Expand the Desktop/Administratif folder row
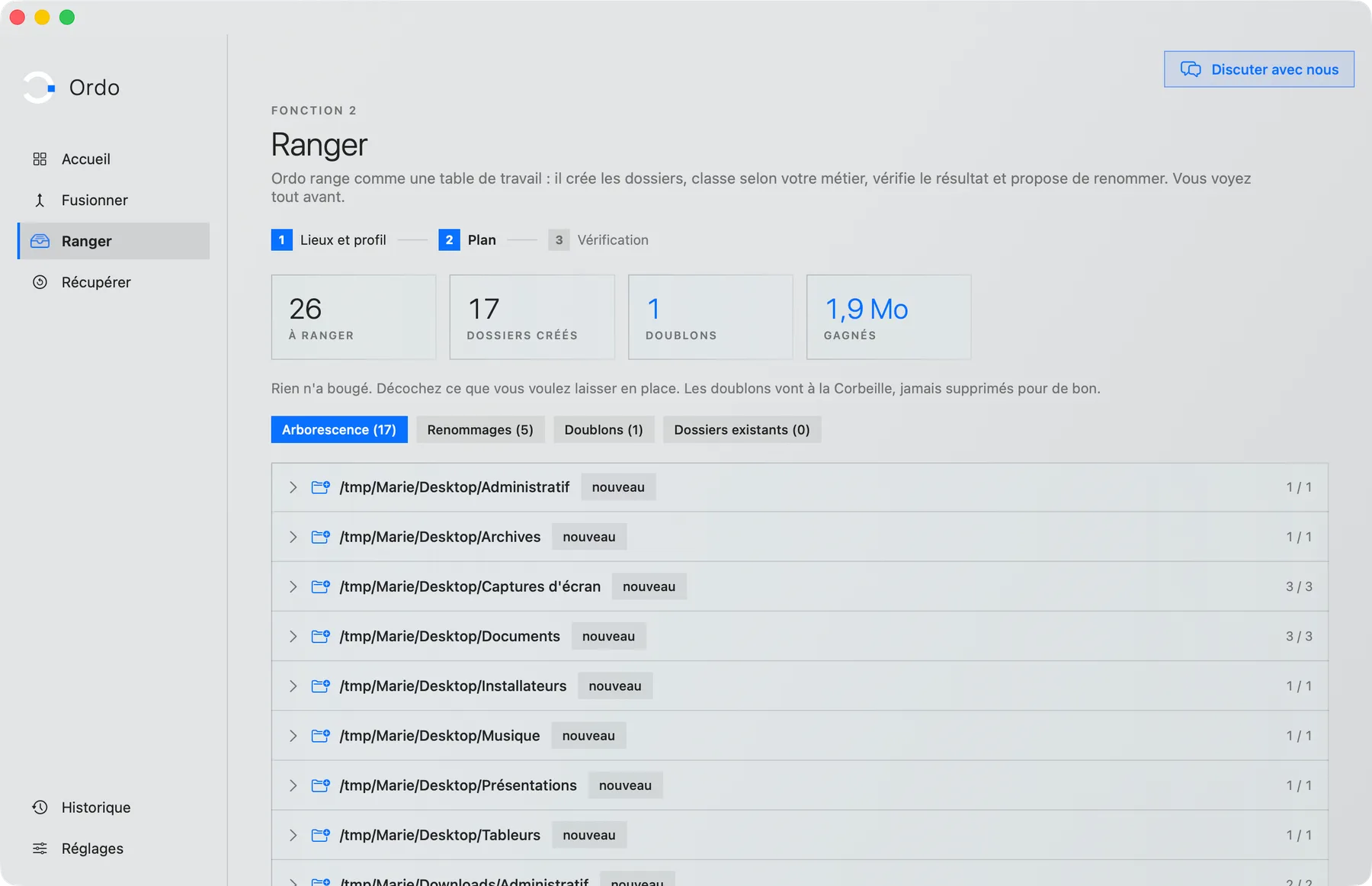 [293, 487]
